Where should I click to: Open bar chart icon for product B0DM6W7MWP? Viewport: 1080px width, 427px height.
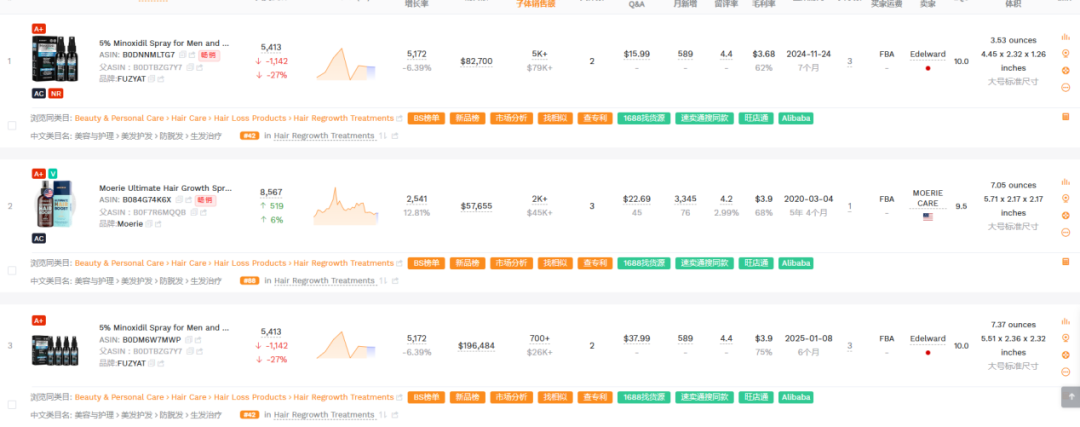[1066, 322]
